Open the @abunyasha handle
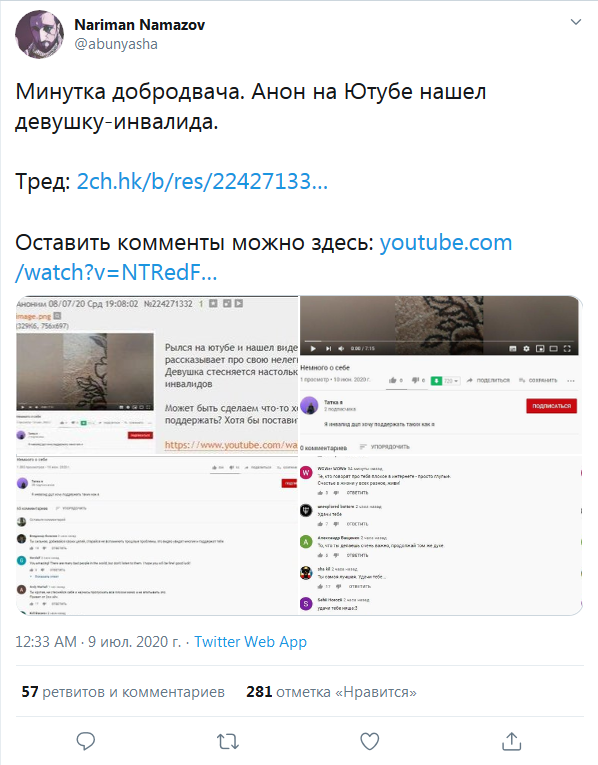 tap(116, 44)
